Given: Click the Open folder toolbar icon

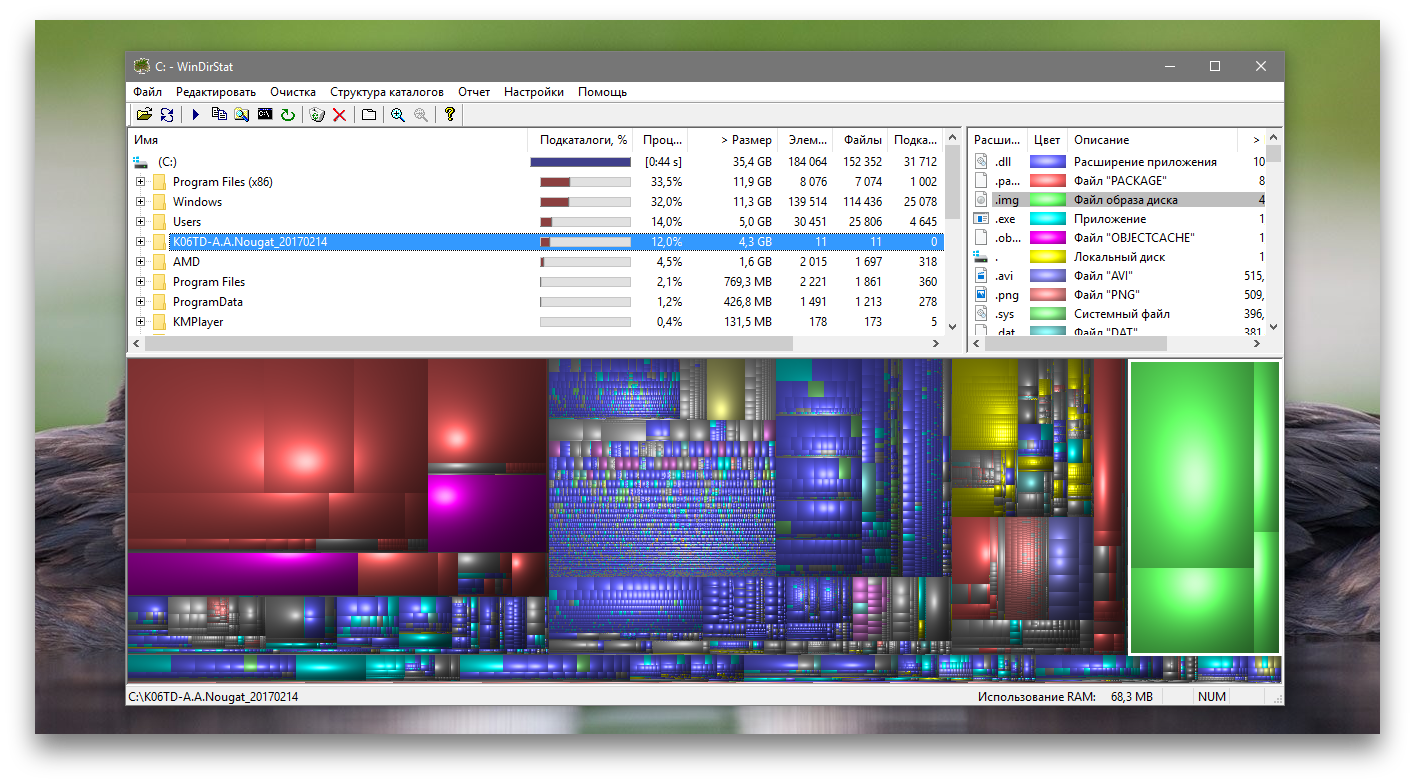Looking at the screenshot, I should tap(144, 115).
